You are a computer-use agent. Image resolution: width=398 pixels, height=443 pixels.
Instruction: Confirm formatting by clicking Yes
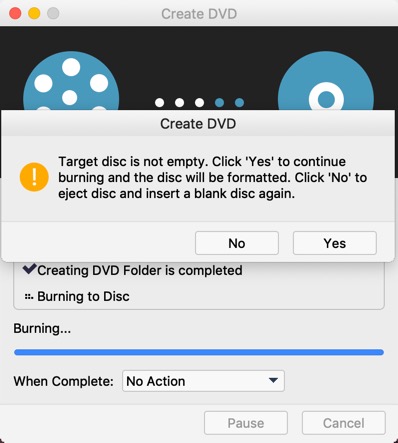335,243
